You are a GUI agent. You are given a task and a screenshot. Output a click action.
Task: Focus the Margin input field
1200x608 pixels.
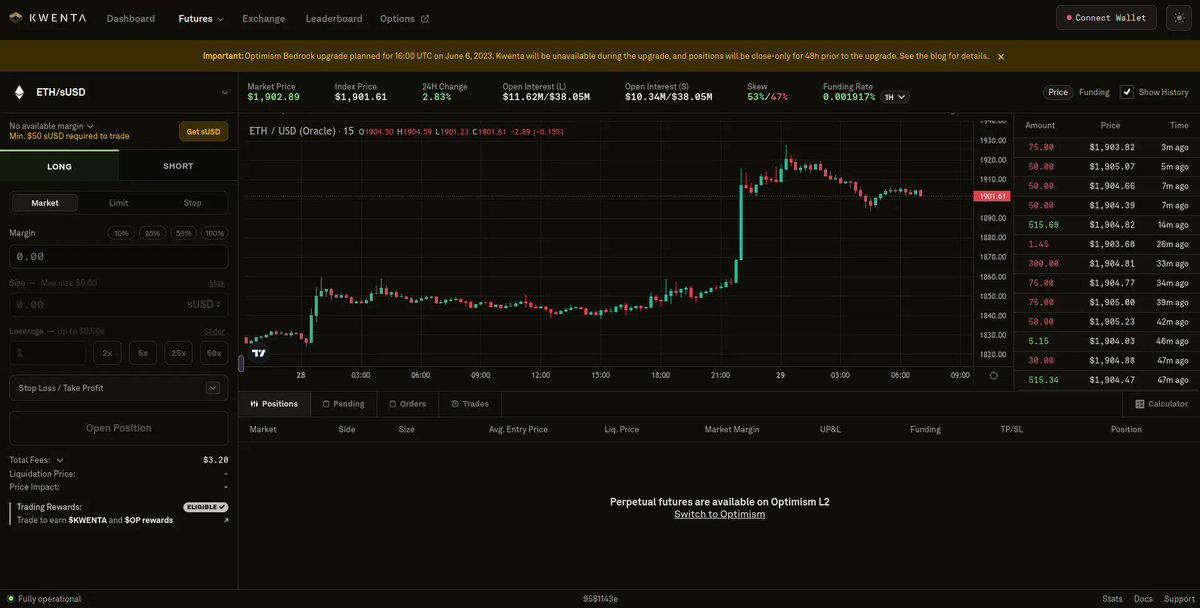click(x=119, y=257)
